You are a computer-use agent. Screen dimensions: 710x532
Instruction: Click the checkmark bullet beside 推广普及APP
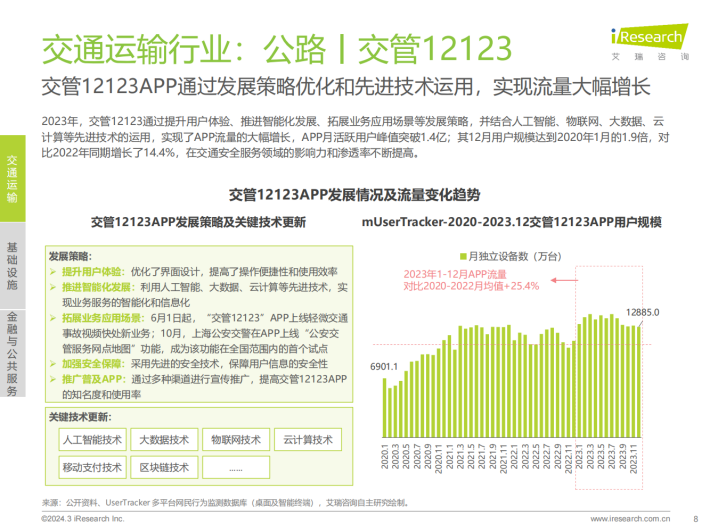[55, 380]
